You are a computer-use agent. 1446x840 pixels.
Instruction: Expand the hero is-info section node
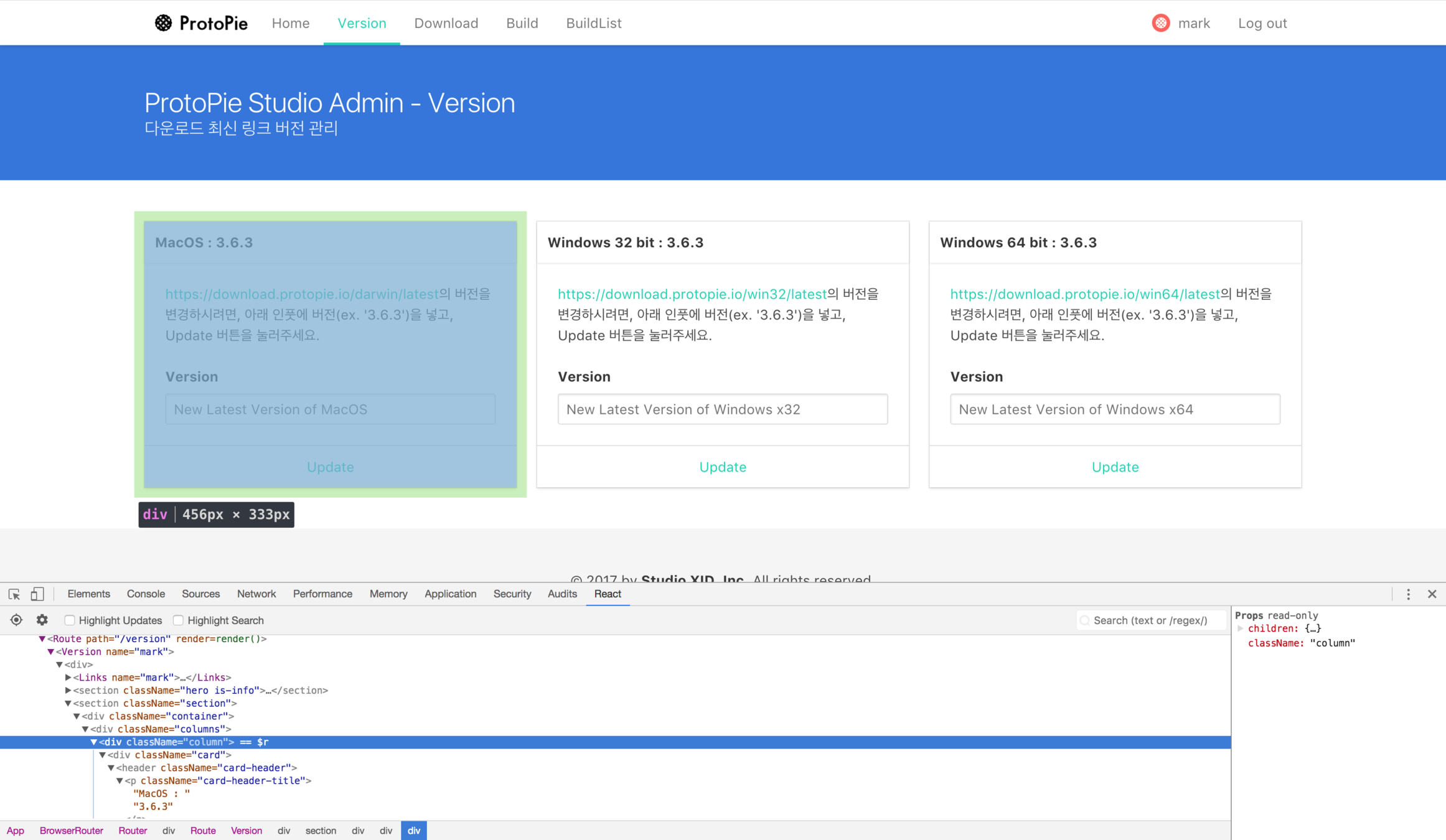point(68,691)
